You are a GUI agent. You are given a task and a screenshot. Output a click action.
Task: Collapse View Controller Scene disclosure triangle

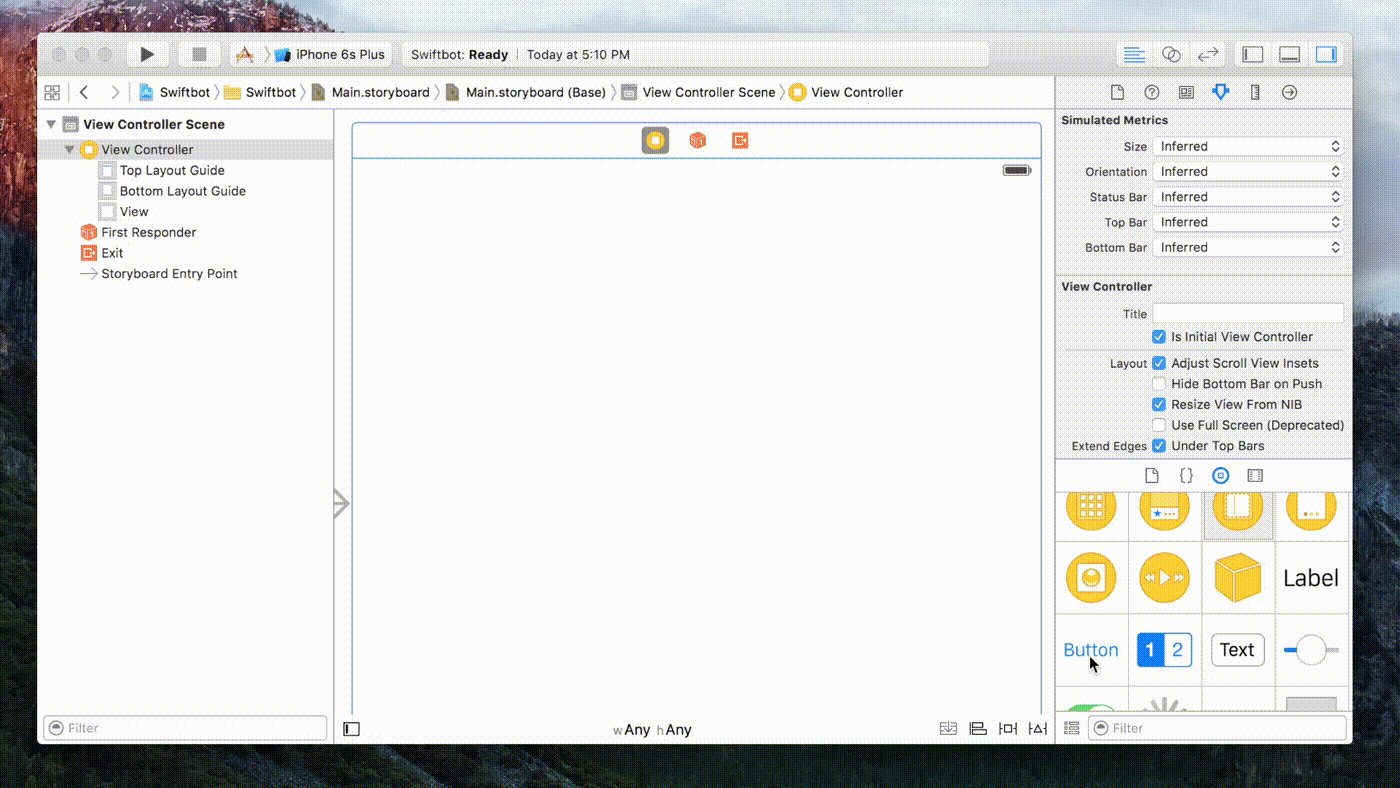pos(51,125)
